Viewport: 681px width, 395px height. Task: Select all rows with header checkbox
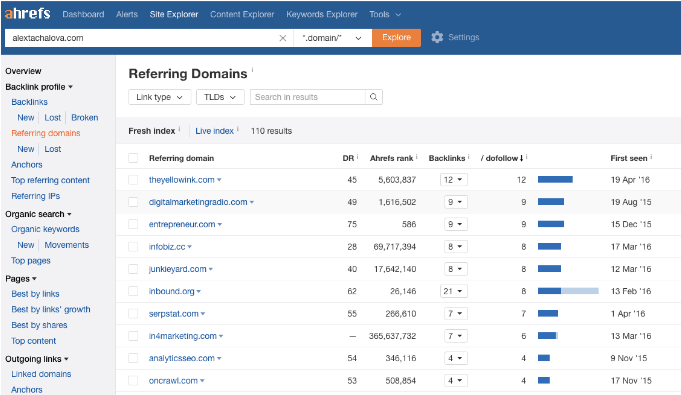pos(133,158)
